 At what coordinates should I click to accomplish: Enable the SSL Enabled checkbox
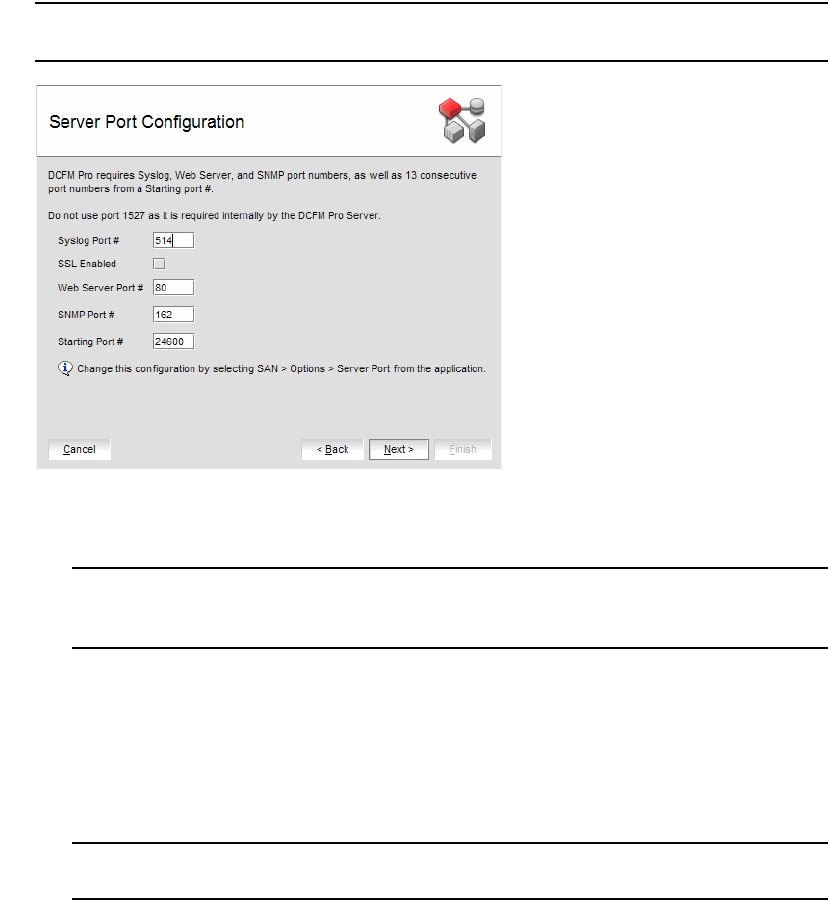tap(159, 264)
